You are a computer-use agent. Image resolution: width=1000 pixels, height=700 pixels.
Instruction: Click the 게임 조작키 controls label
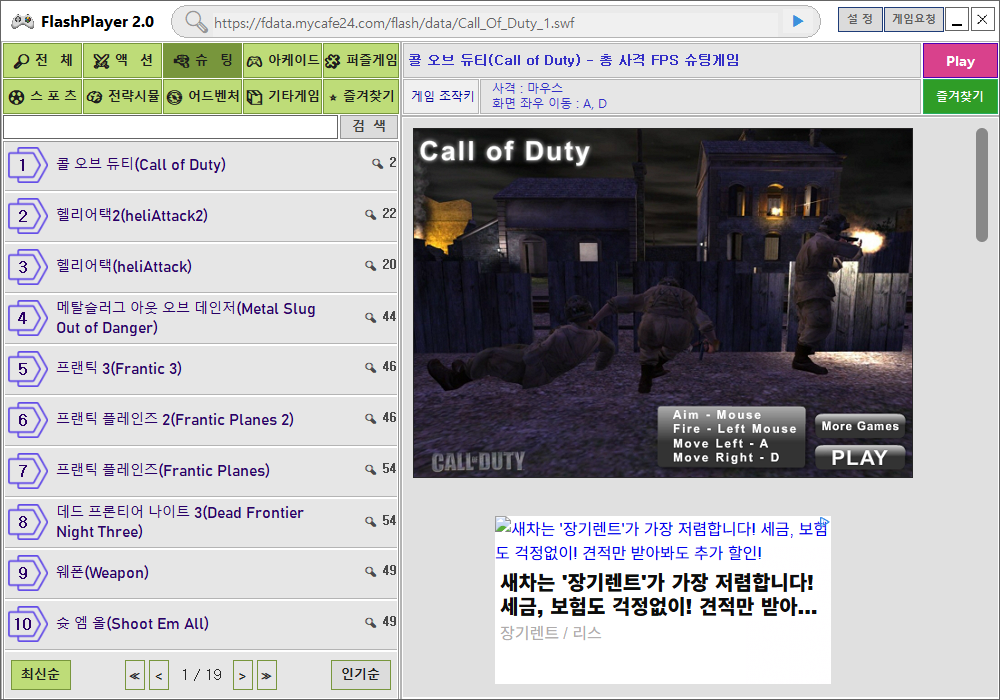[442, 96]
